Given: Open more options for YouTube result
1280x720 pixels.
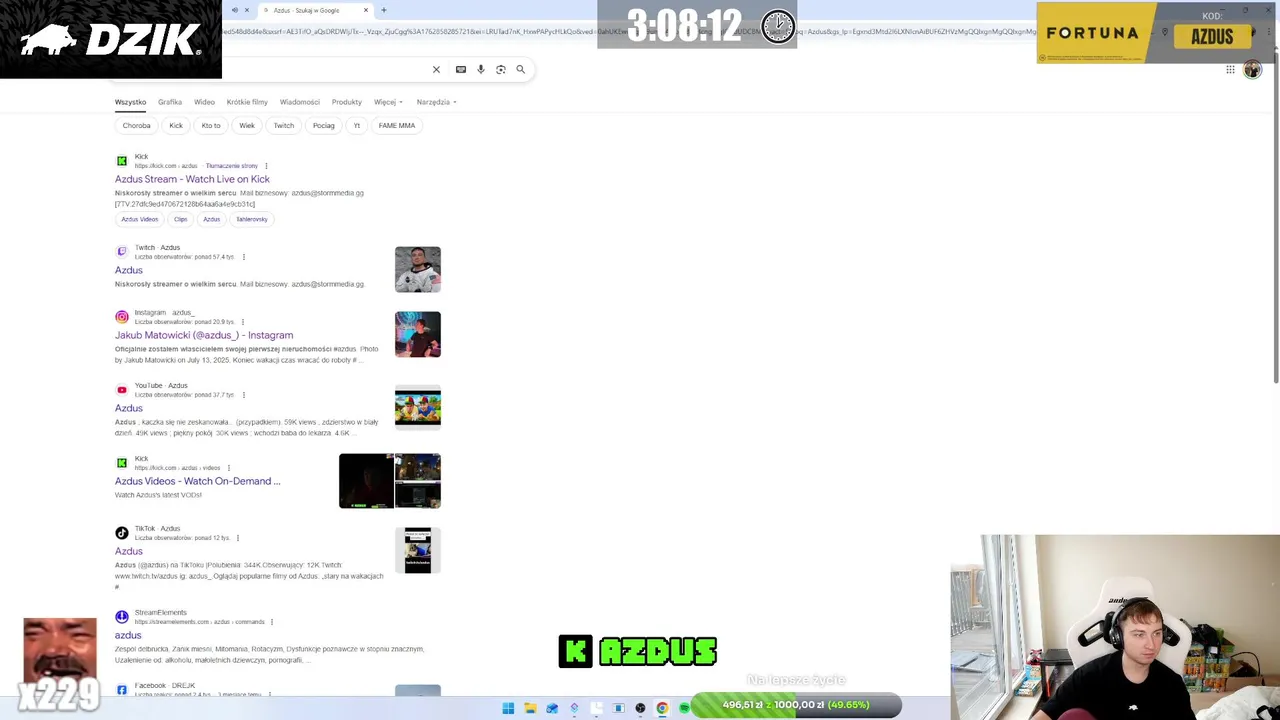Looking at the screenshot, I should 243,395.
